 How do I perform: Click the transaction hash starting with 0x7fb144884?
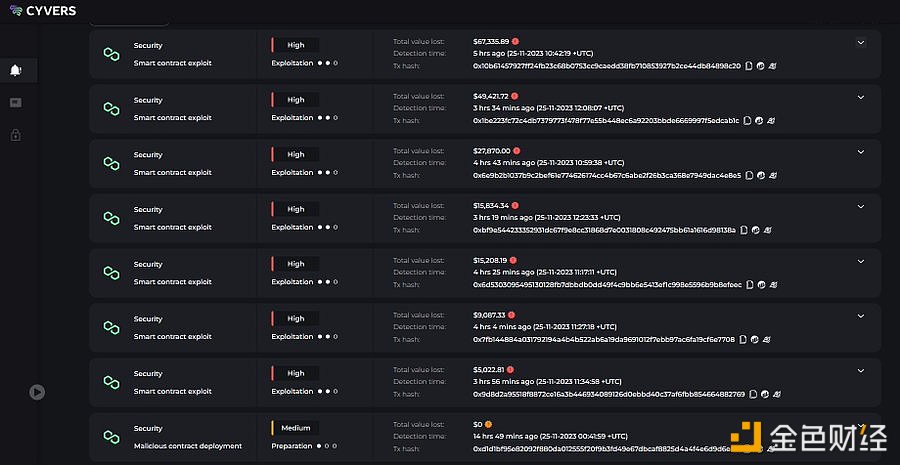click(x=604, y=339)
